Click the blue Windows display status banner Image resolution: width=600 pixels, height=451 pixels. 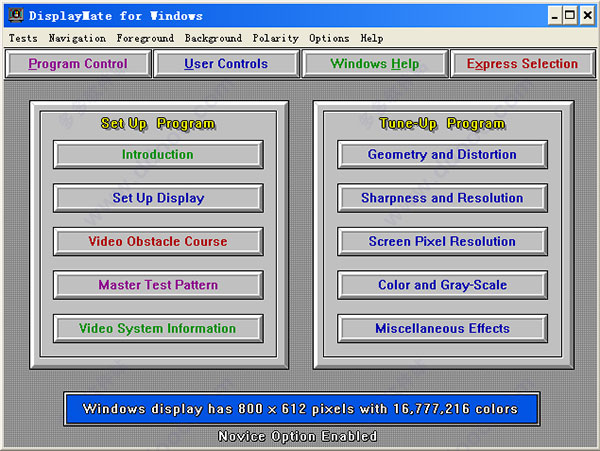[x=302, y=409]
